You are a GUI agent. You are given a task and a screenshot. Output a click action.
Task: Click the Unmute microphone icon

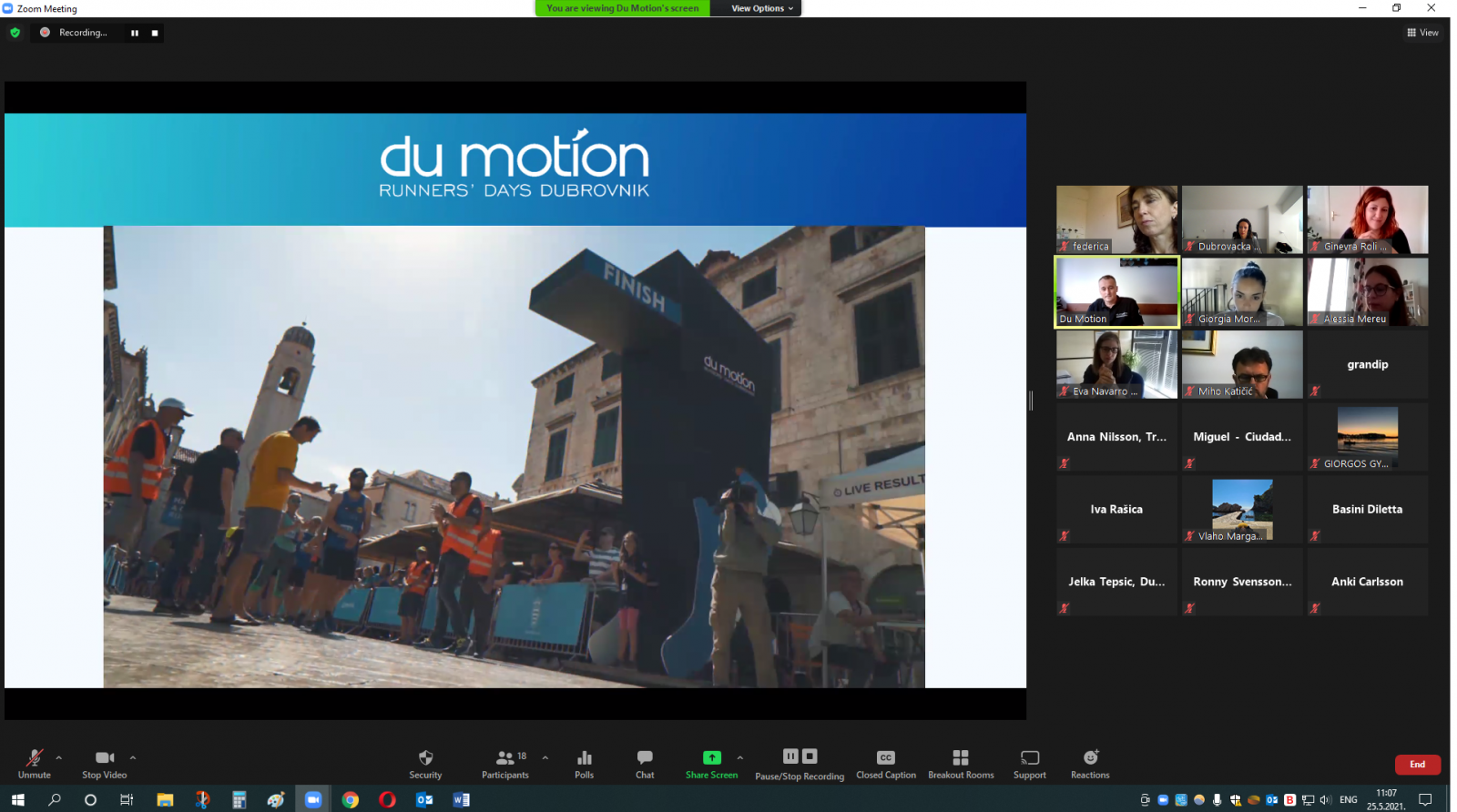pyautogui.click(x=35, y=757)
